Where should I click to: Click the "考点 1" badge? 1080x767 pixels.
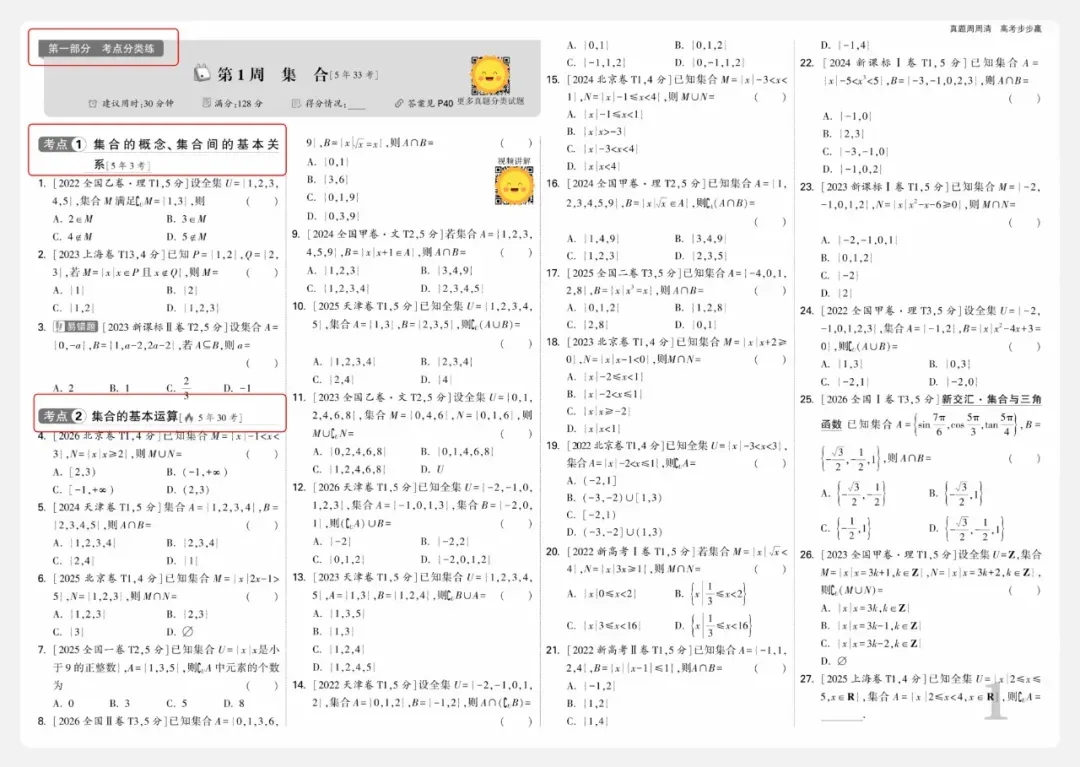pos(62,144)
